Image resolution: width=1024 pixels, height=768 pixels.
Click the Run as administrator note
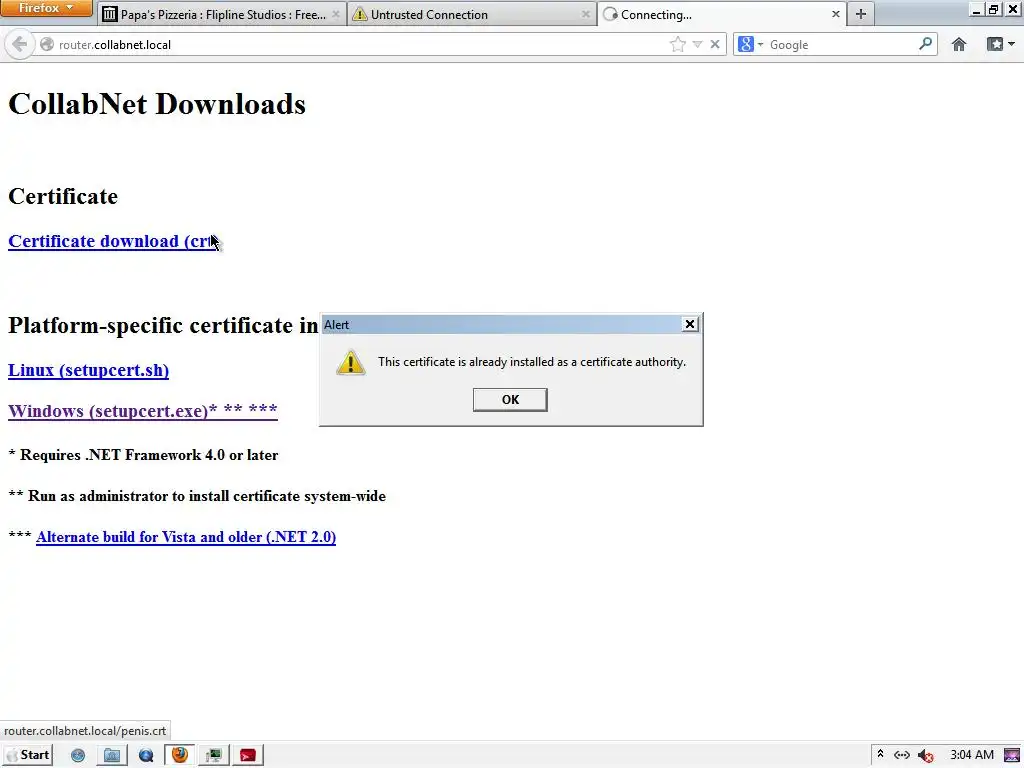pyautogui.click(x=197, y=496)
